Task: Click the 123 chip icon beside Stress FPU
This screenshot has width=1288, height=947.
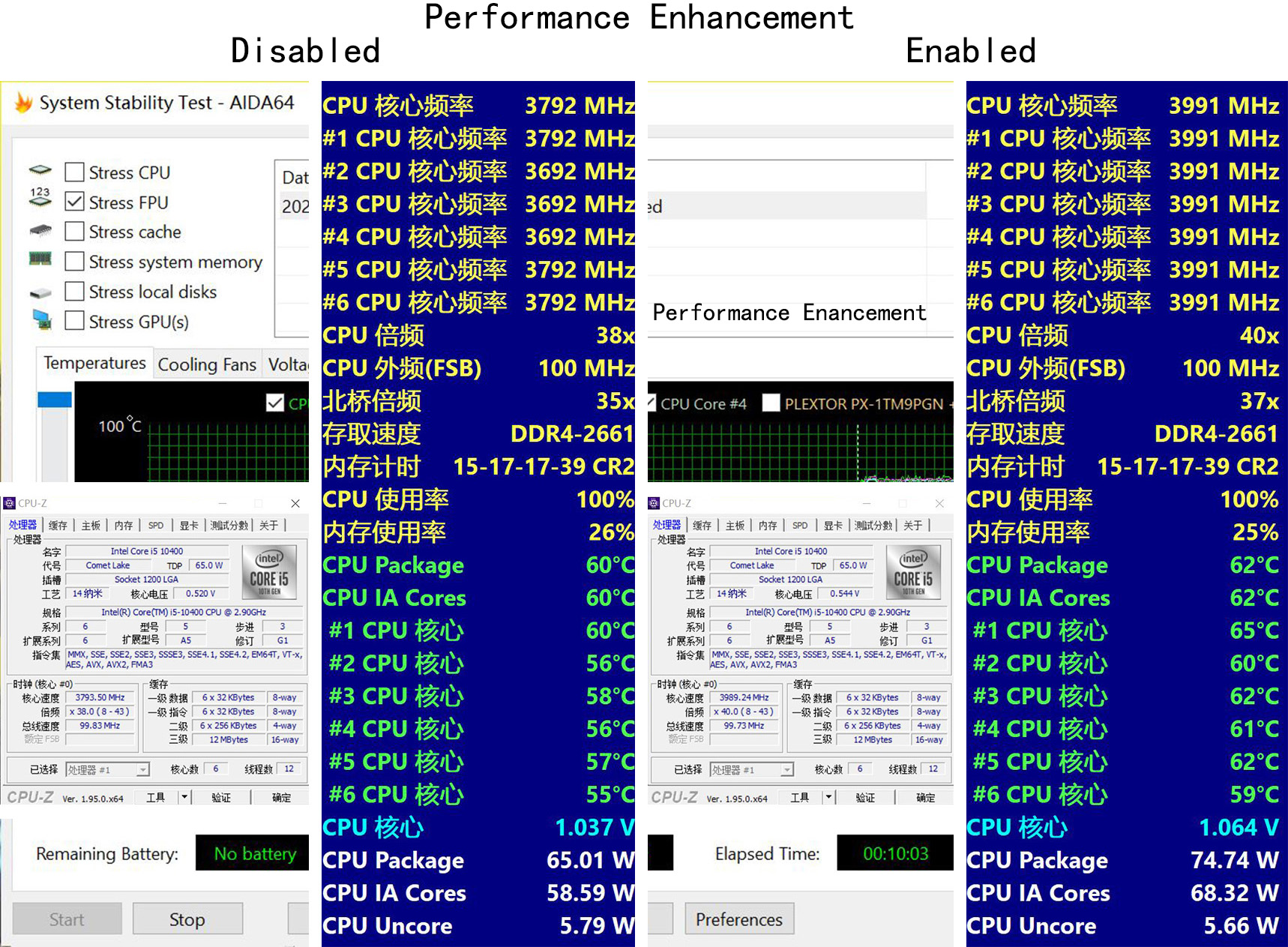Action: (40, 197)
